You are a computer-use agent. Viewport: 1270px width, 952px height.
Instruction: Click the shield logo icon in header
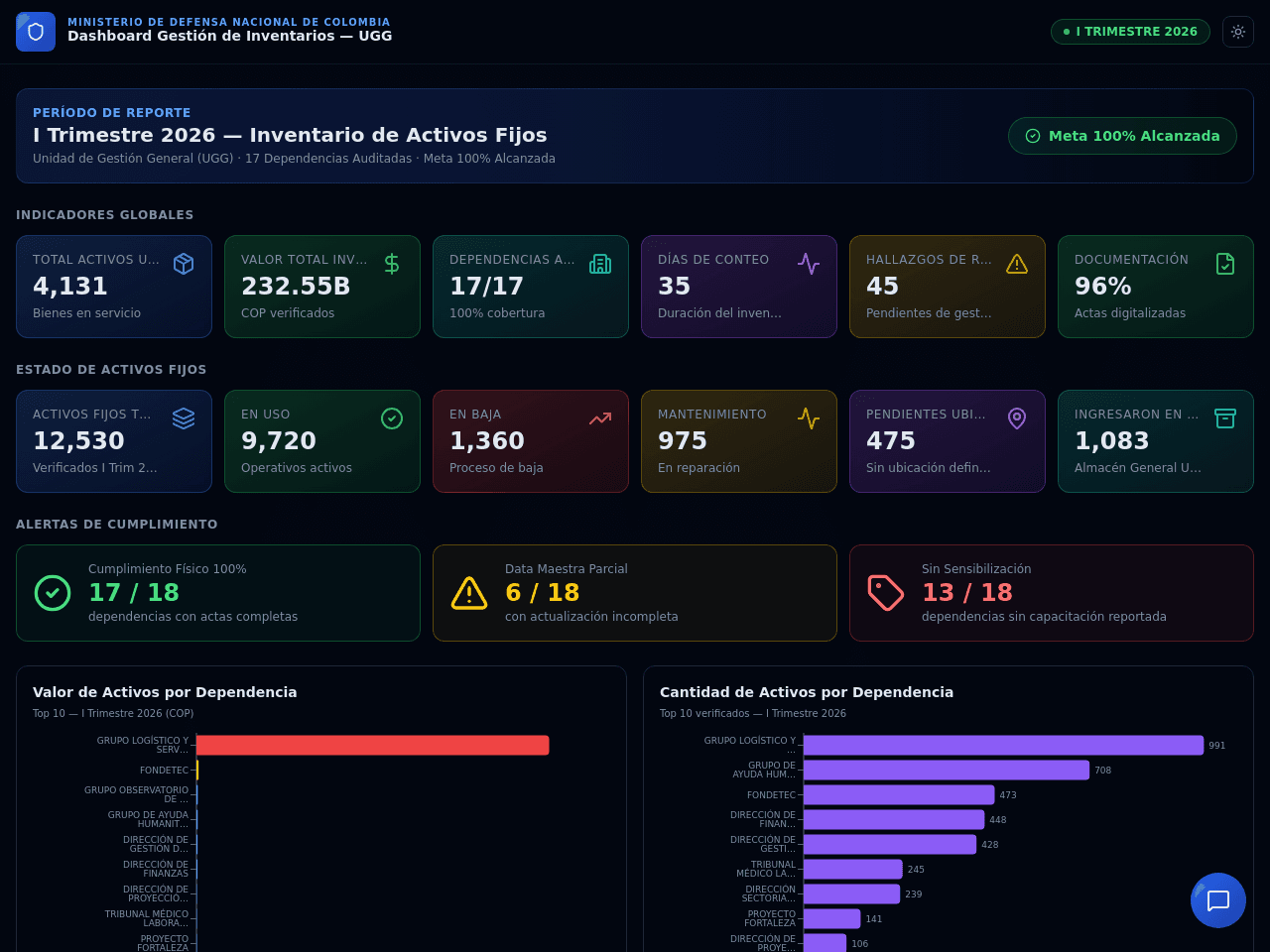click(x=36, y=32)
